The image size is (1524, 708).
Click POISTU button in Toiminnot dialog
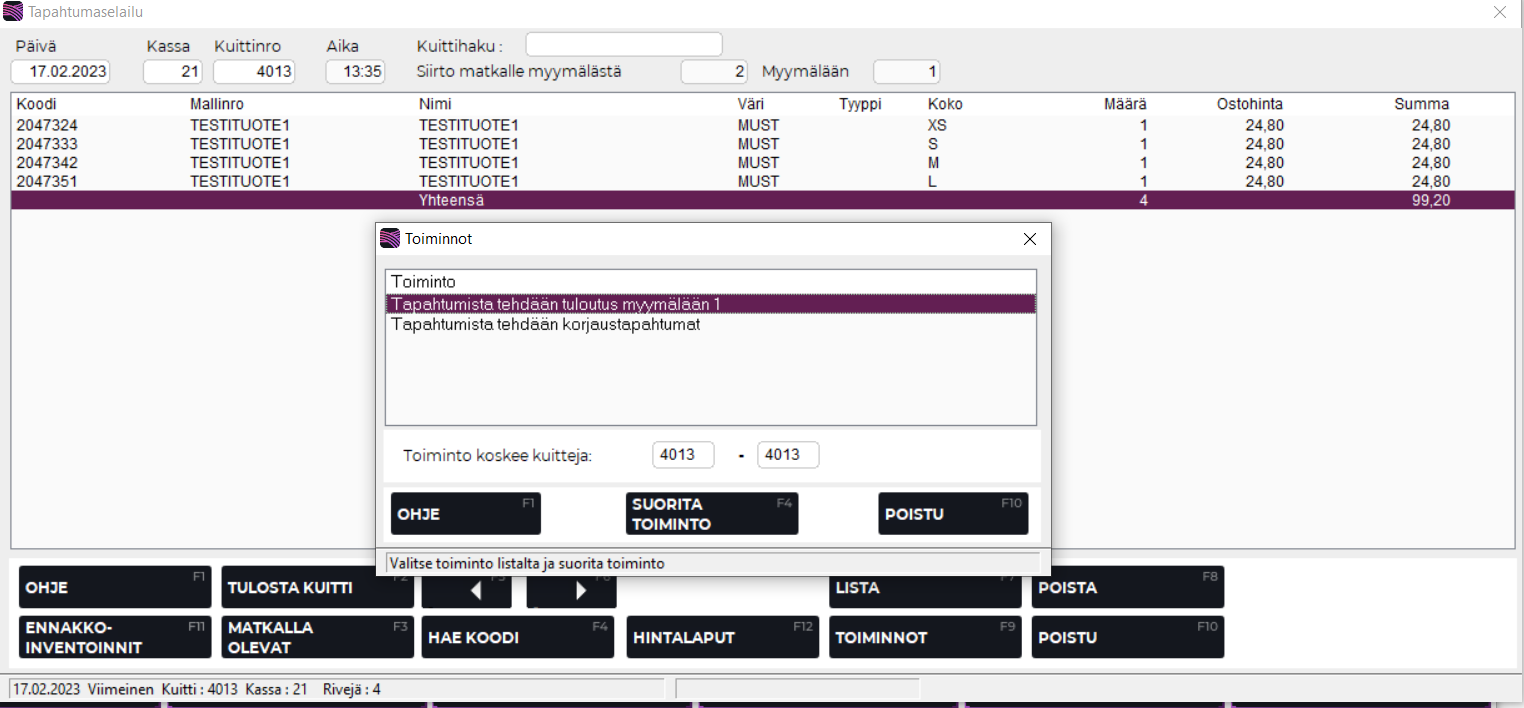tap(952, 514)
